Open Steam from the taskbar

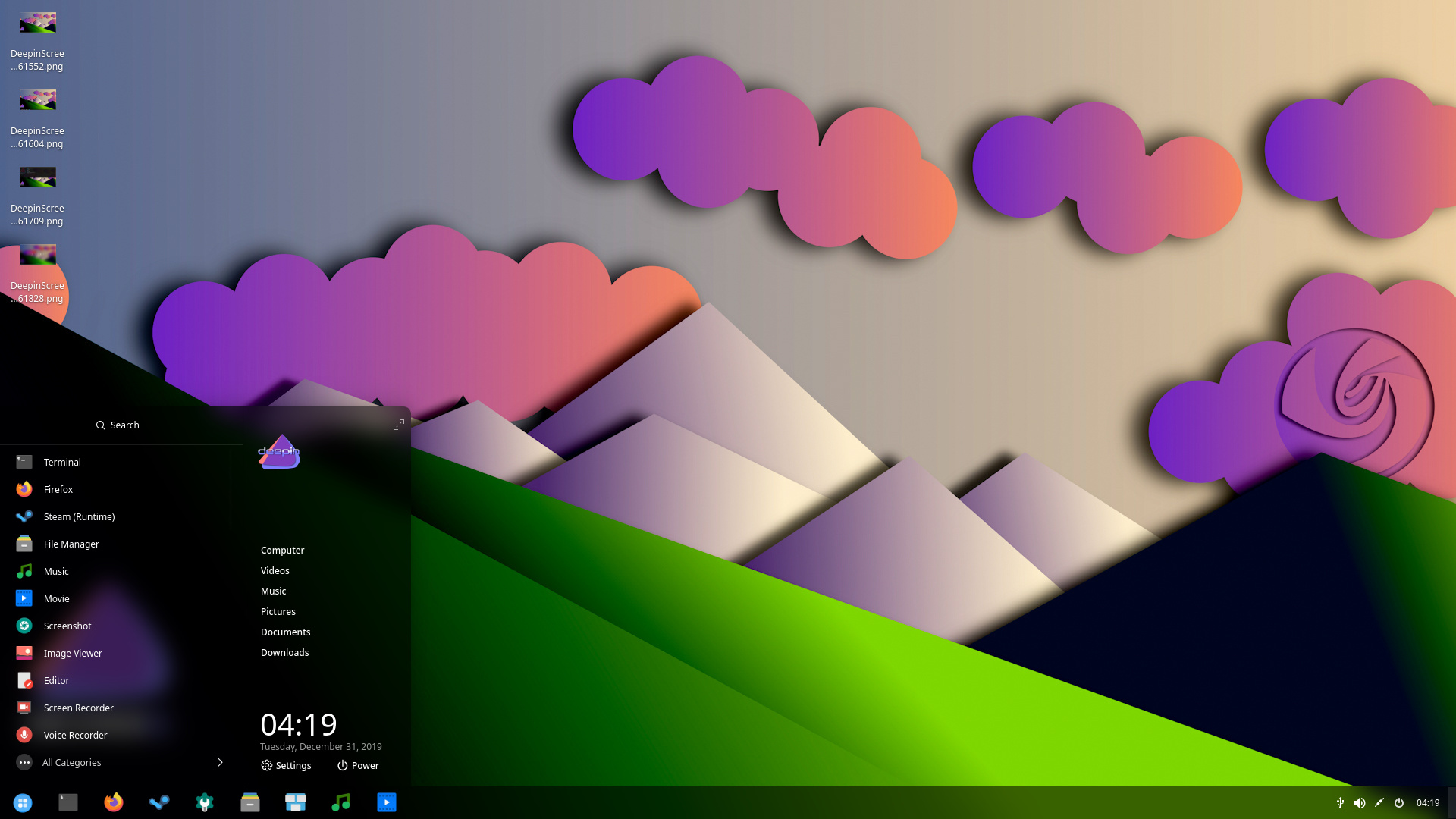coord(159,802)
